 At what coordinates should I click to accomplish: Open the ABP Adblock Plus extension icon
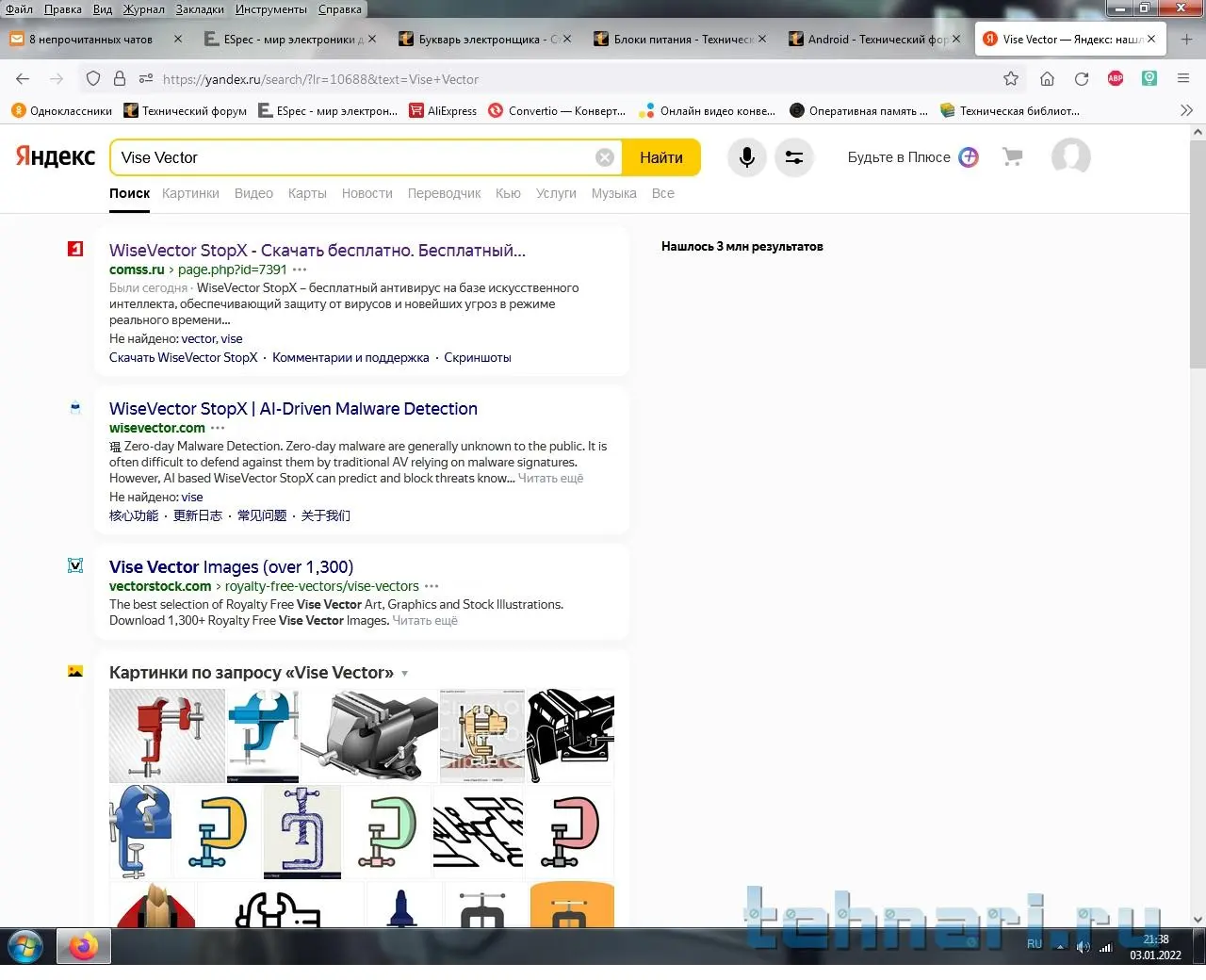point(1116,79)
